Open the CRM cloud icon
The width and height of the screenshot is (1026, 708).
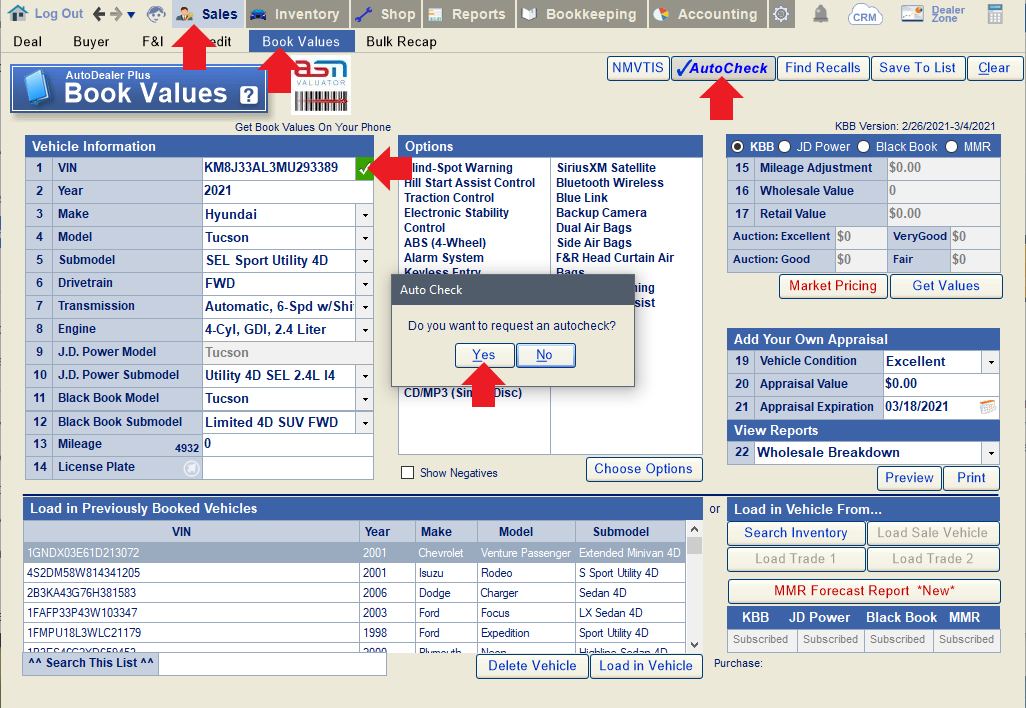tap(864, 14)
